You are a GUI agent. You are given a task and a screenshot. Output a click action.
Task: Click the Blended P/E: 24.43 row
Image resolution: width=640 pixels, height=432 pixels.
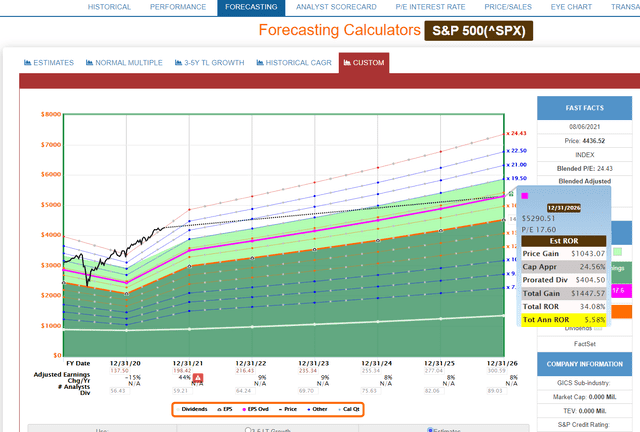(584, 168)
